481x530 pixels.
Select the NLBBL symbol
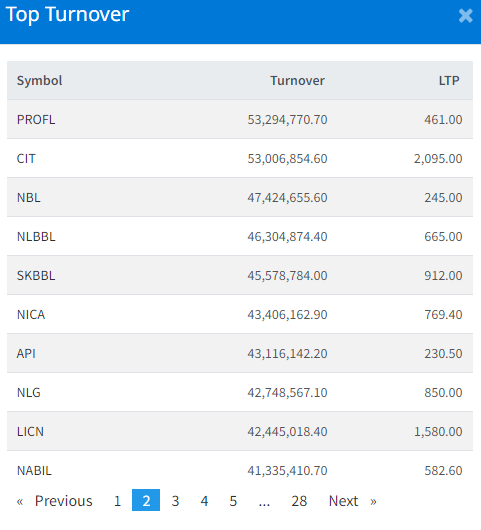coord(36,237)
